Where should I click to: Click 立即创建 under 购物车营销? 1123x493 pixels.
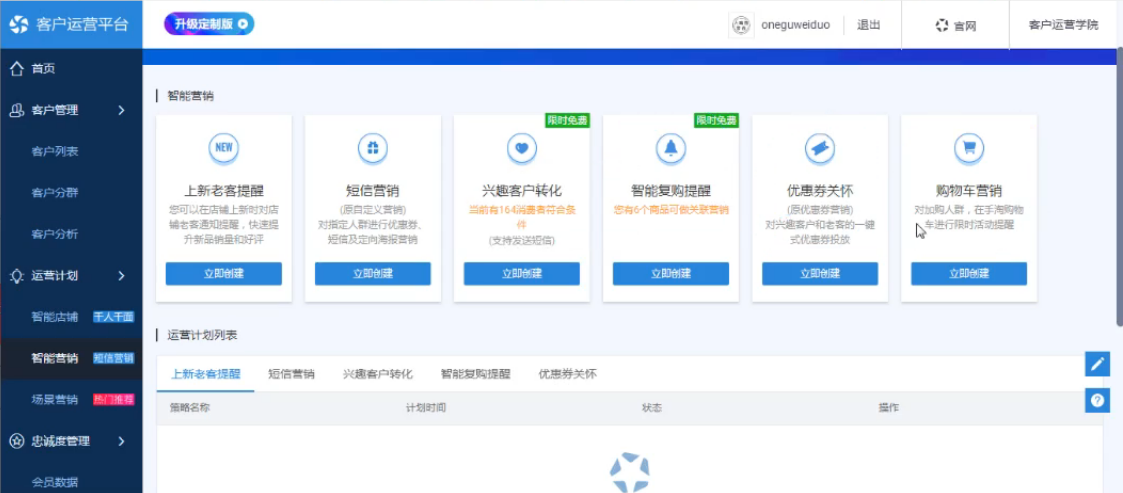(968, 274)
